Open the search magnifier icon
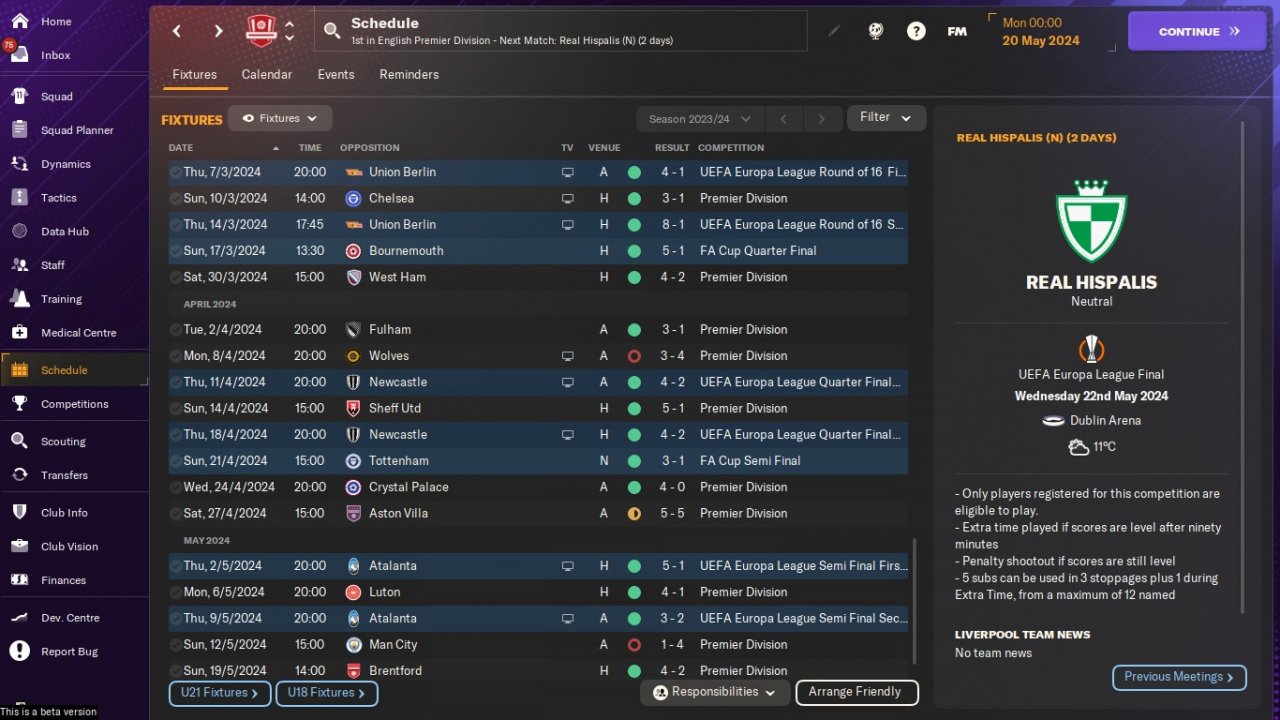The image size is (1280, 720). (x=332, y=32)
